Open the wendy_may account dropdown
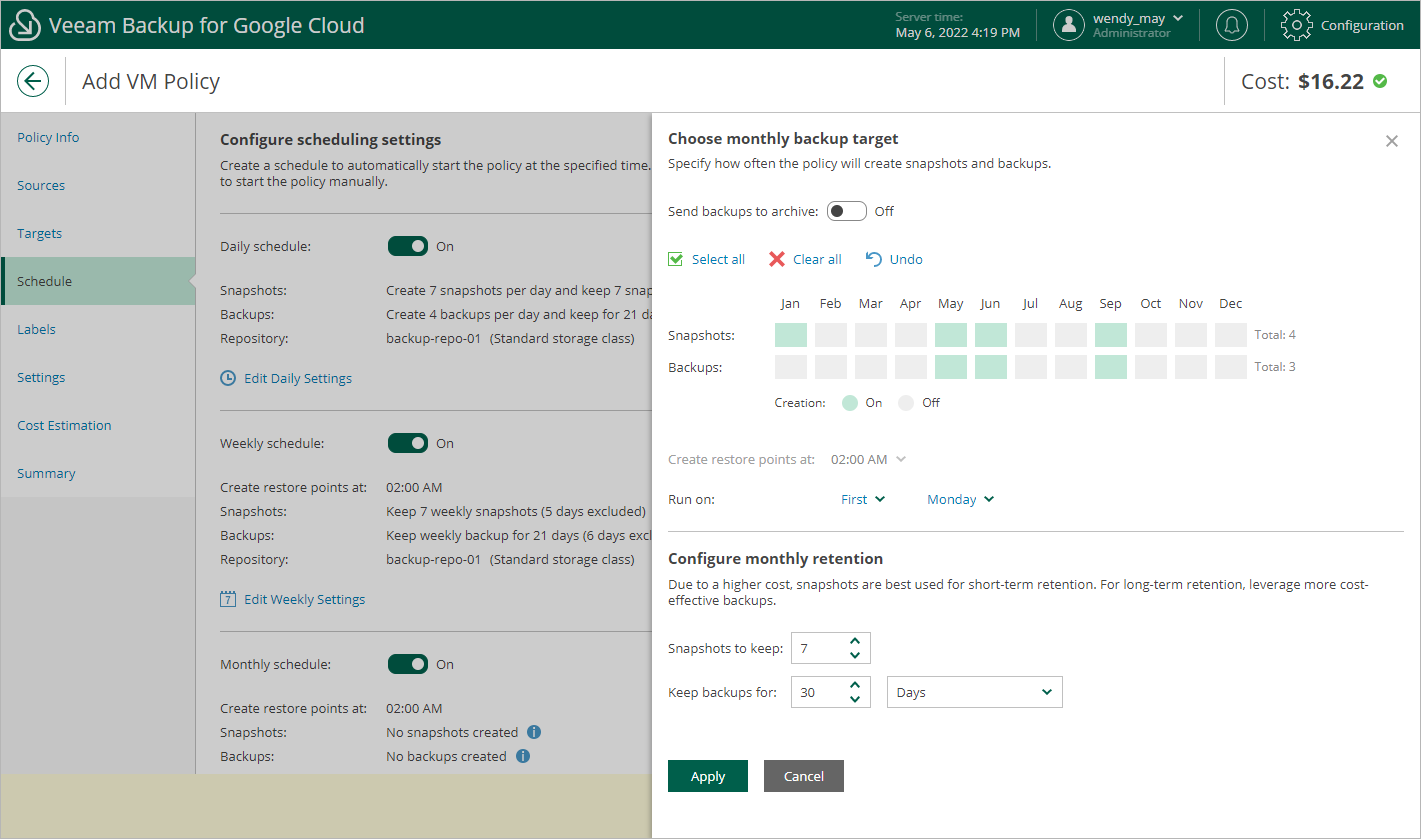Screen dimensions: 1421x839 click(1178, 18)
